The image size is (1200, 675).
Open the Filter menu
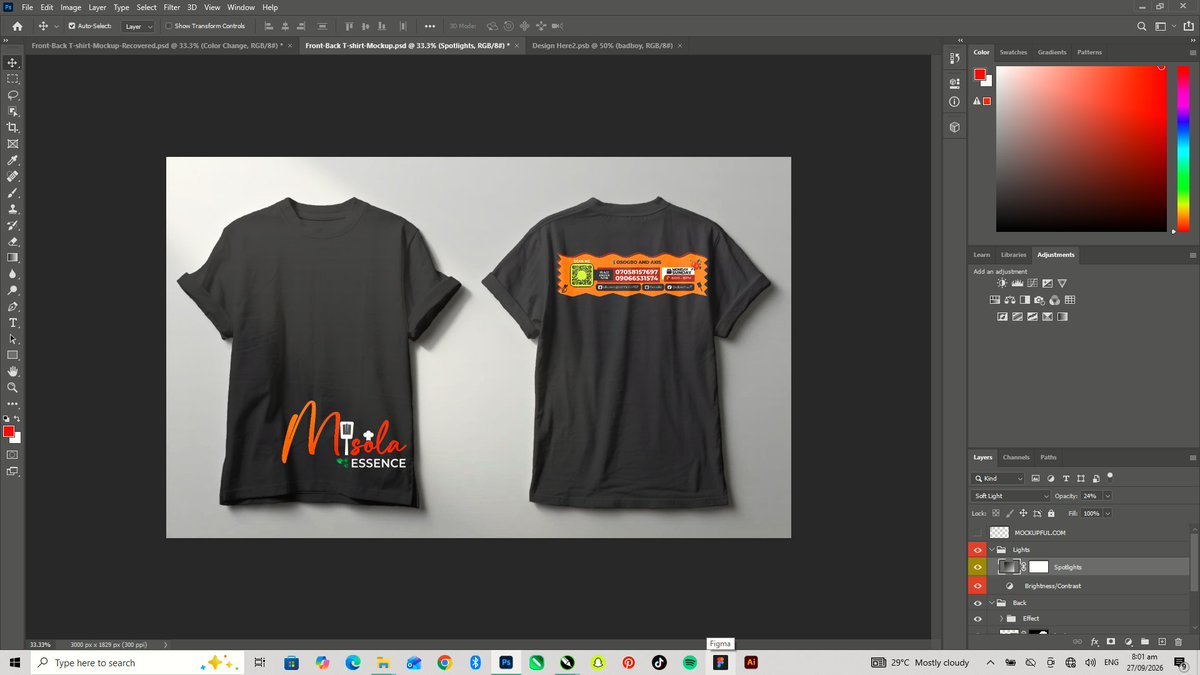[x=172, y=7]
